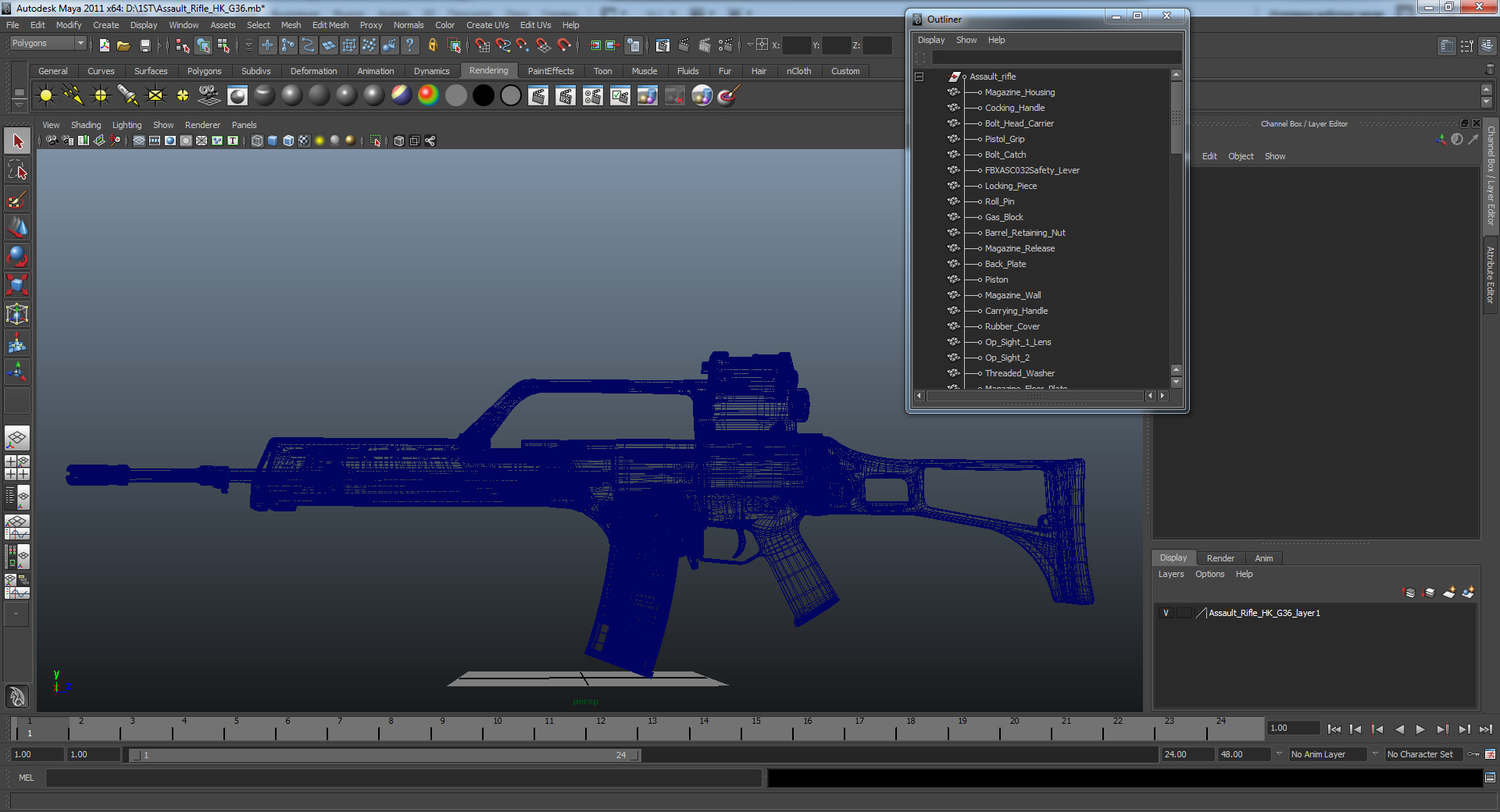The width and height of the screenshot is (1500, 812).
Task: Toggle visibility V box of Assault_Rifle layer
Action: (x=1166, y=613)
